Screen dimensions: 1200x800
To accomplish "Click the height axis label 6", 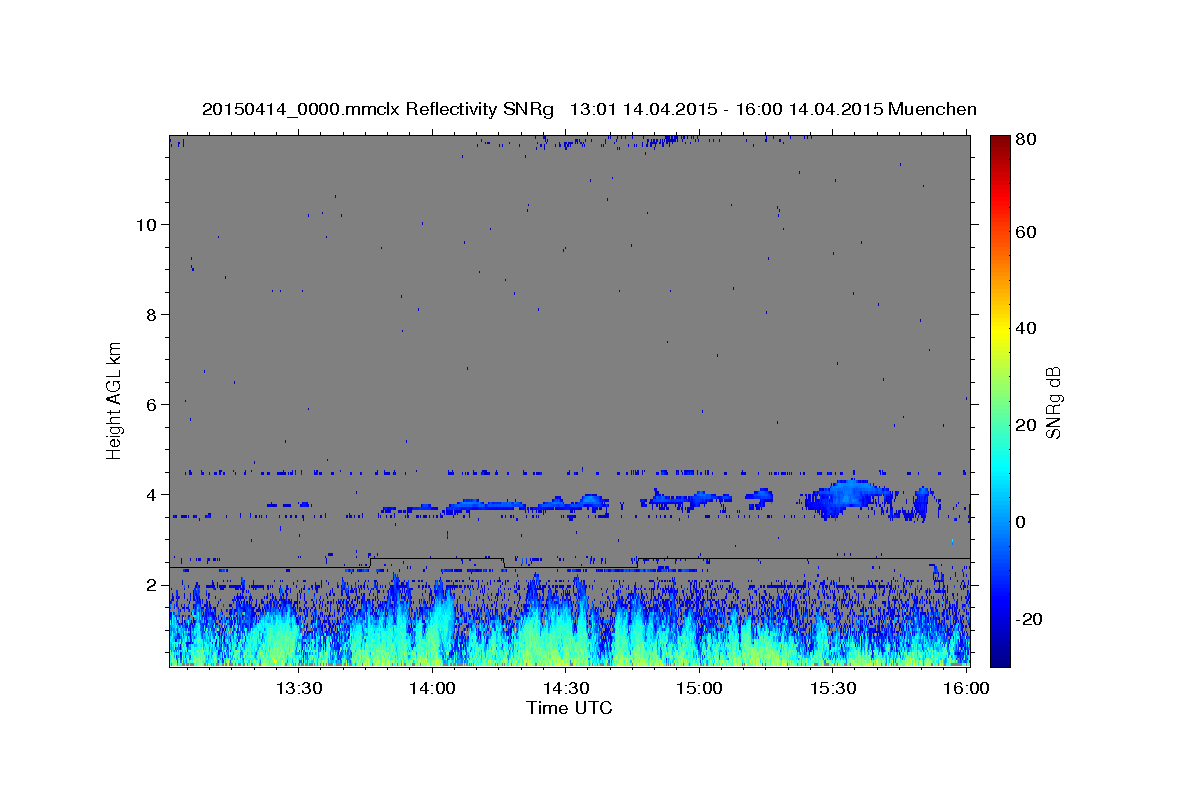I will (x=151, y=404).
